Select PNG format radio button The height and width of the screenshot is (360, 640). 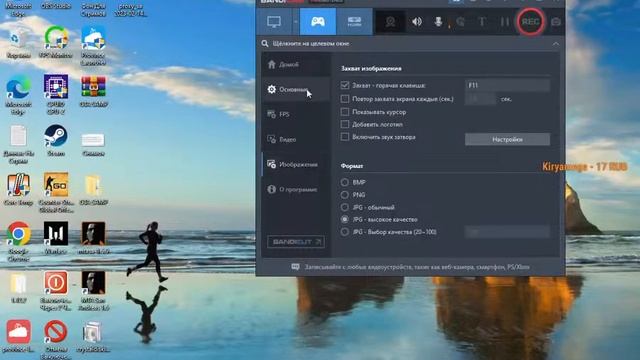tap(345, 195)
